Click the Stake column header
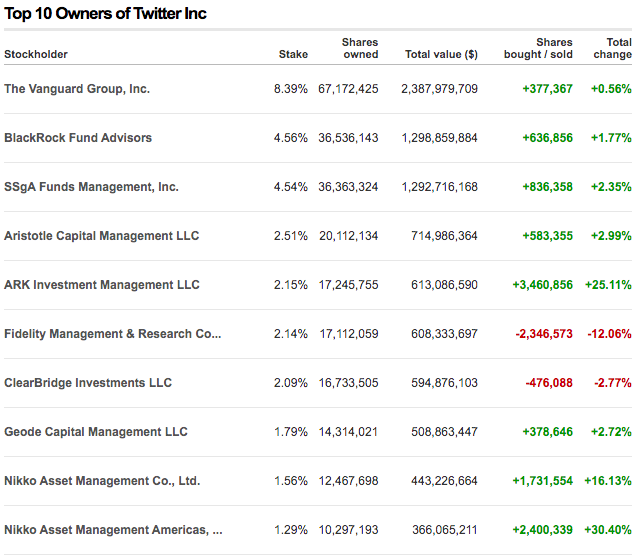Screen dimensions: 642x560 pos(293,54)
